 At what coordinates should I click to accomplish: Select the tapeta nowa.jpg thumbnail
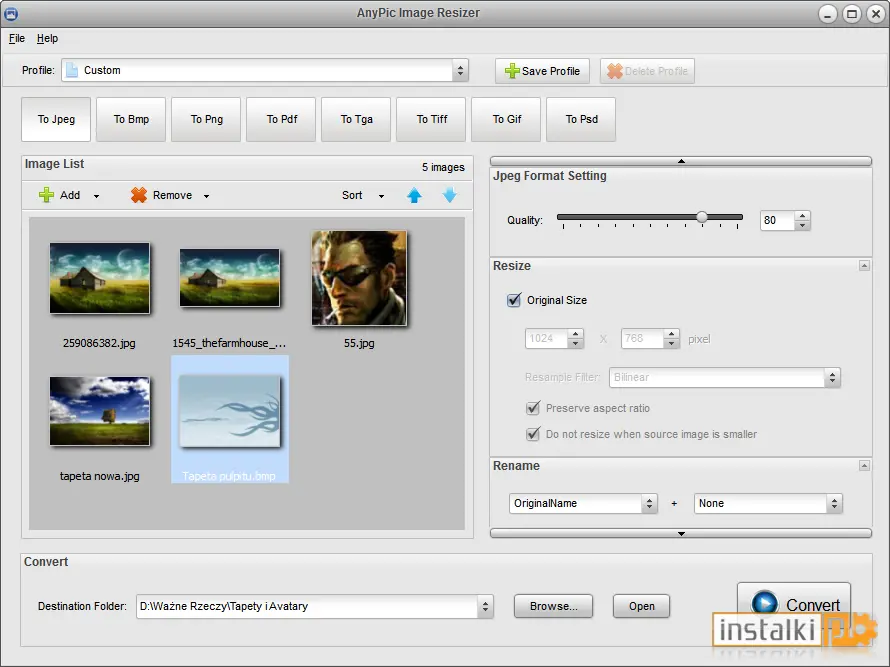[x=99, y=412]
